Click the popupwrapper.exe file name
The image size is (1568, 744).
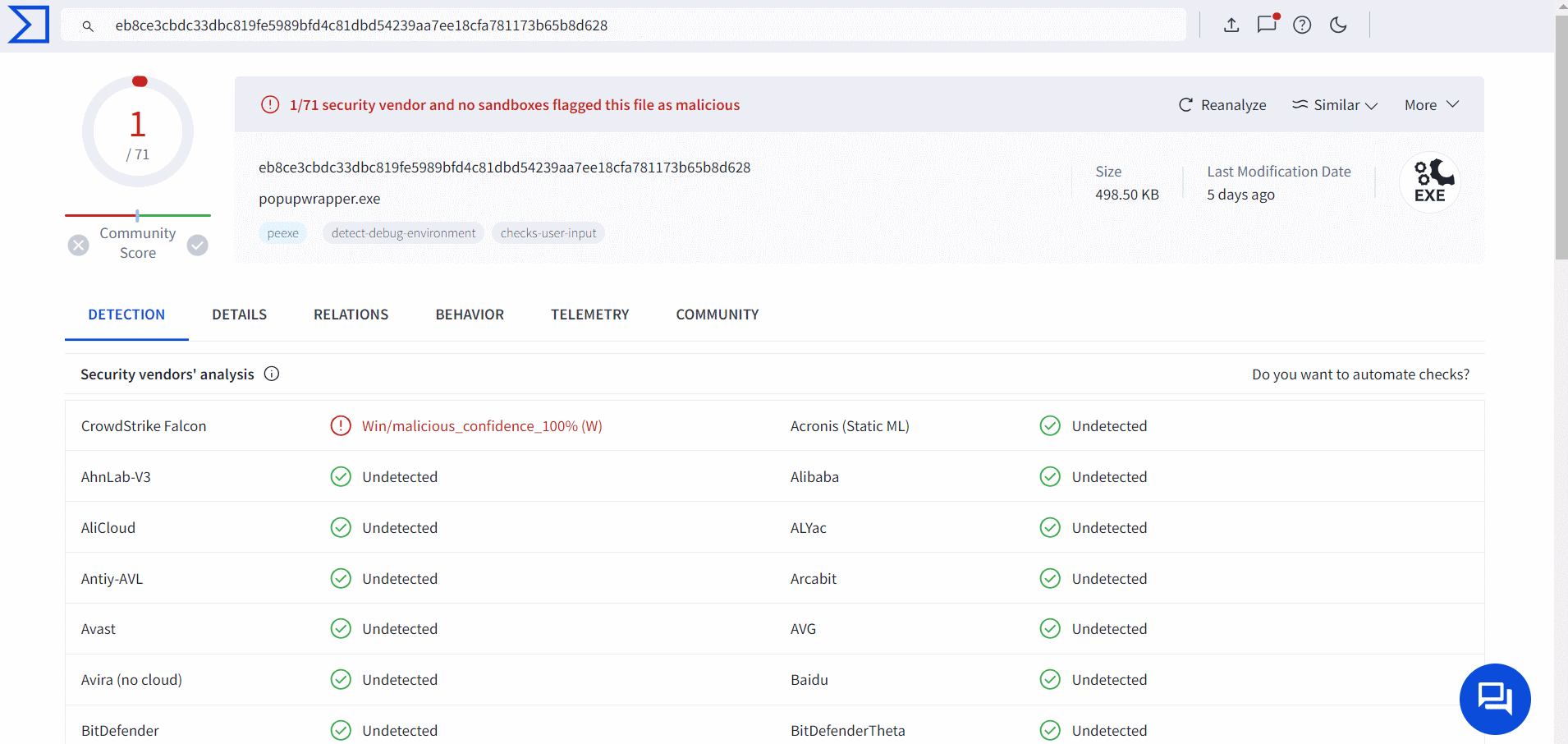click(319, 199)
